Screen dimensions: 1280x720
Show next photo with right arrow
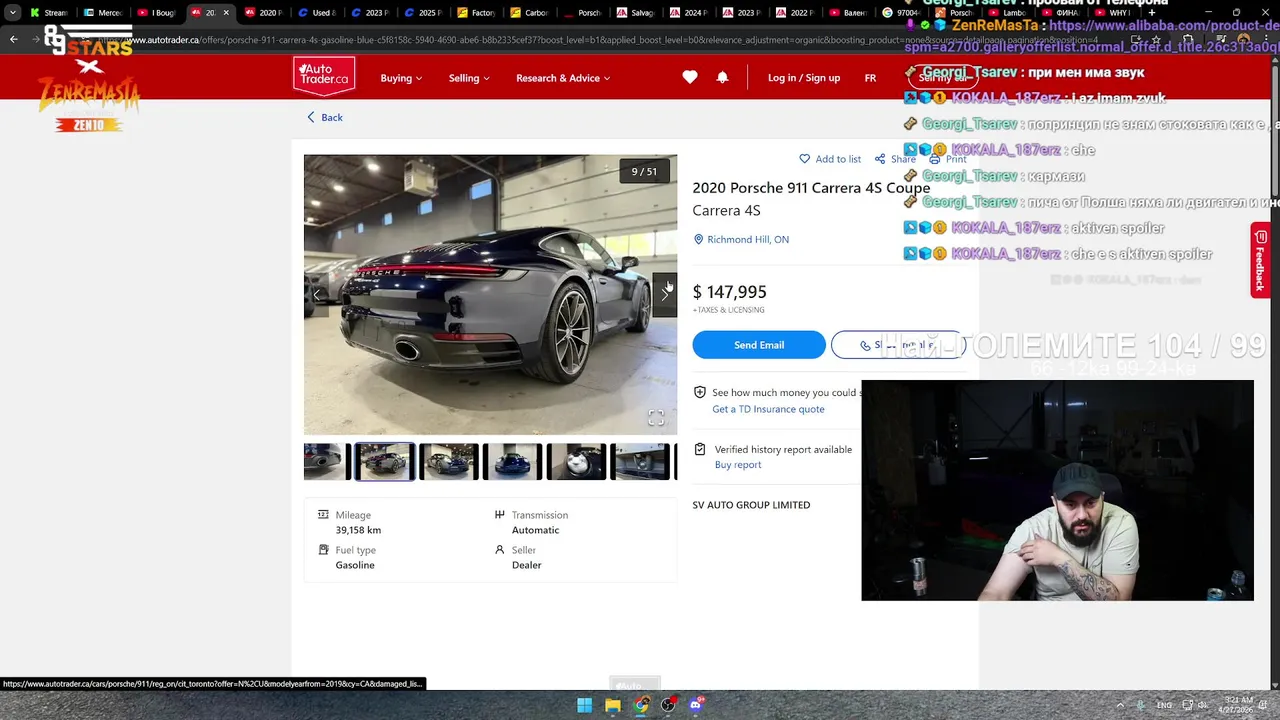[665, 294]
